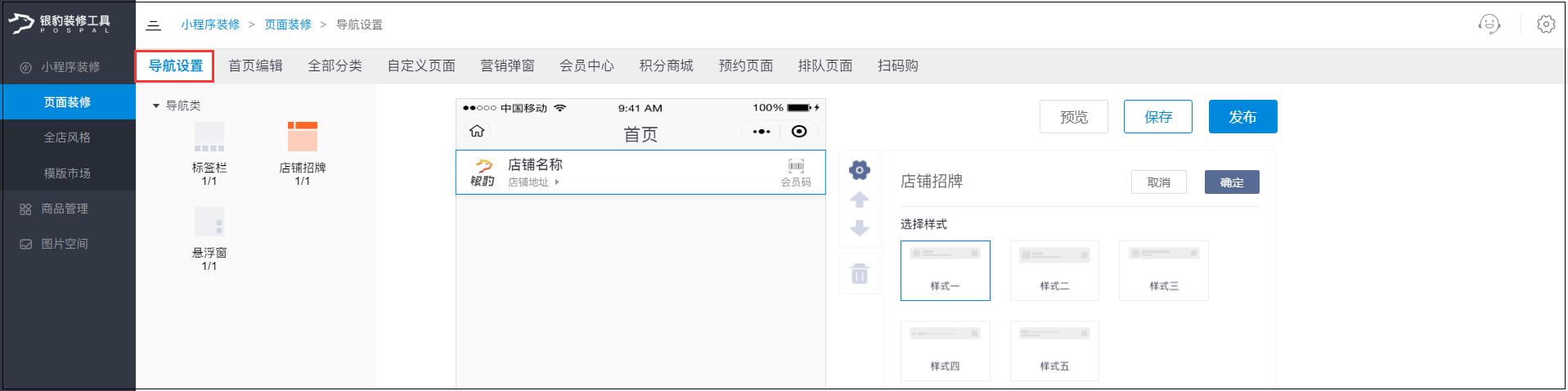Collapse the 导航类 category
The width and height of the screenshot is (1568, 391).
(x=156, y=106)
